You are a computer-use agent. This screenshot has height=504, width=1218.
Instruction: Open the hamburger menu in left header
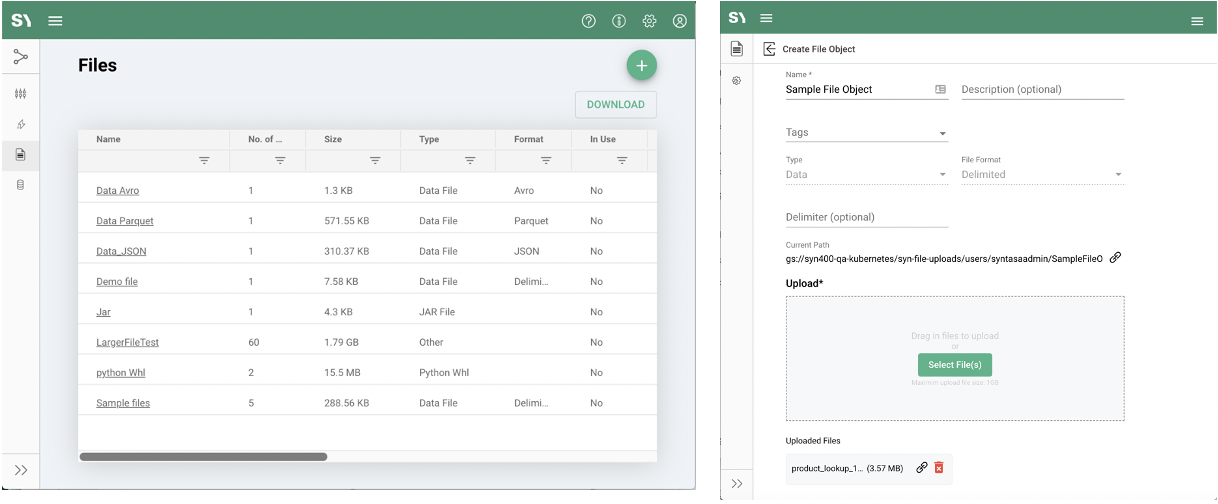coord(56,21)
